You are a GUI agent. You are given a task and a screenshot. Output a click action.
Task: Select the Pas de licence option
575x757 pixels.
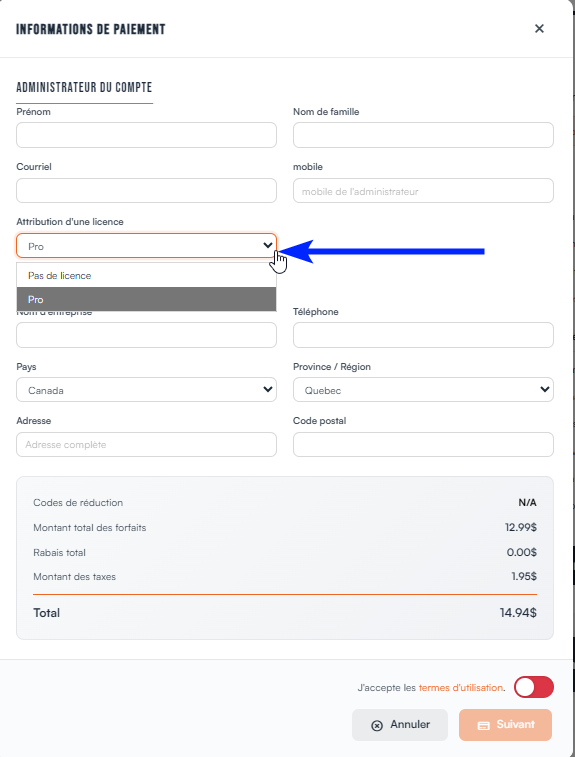click(x=146, y=275)
